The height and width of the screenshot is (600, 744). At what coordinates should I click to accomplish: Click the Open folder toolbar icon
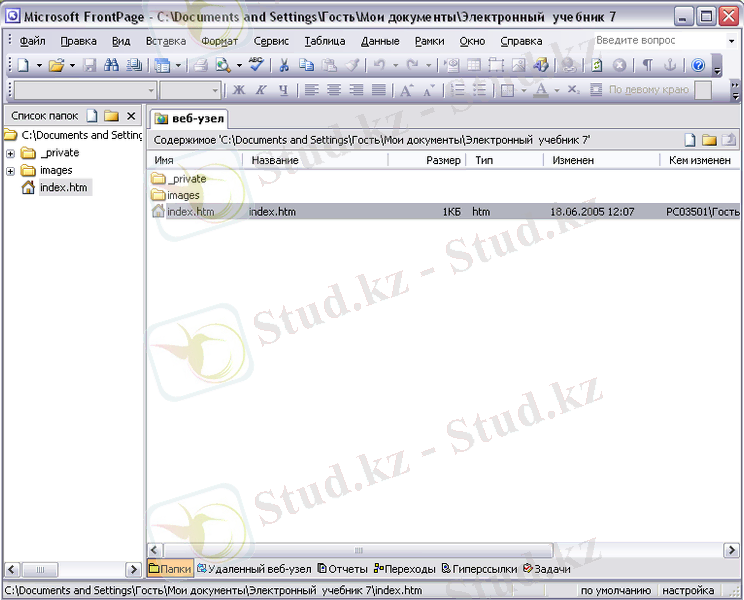tap(56, 65)
